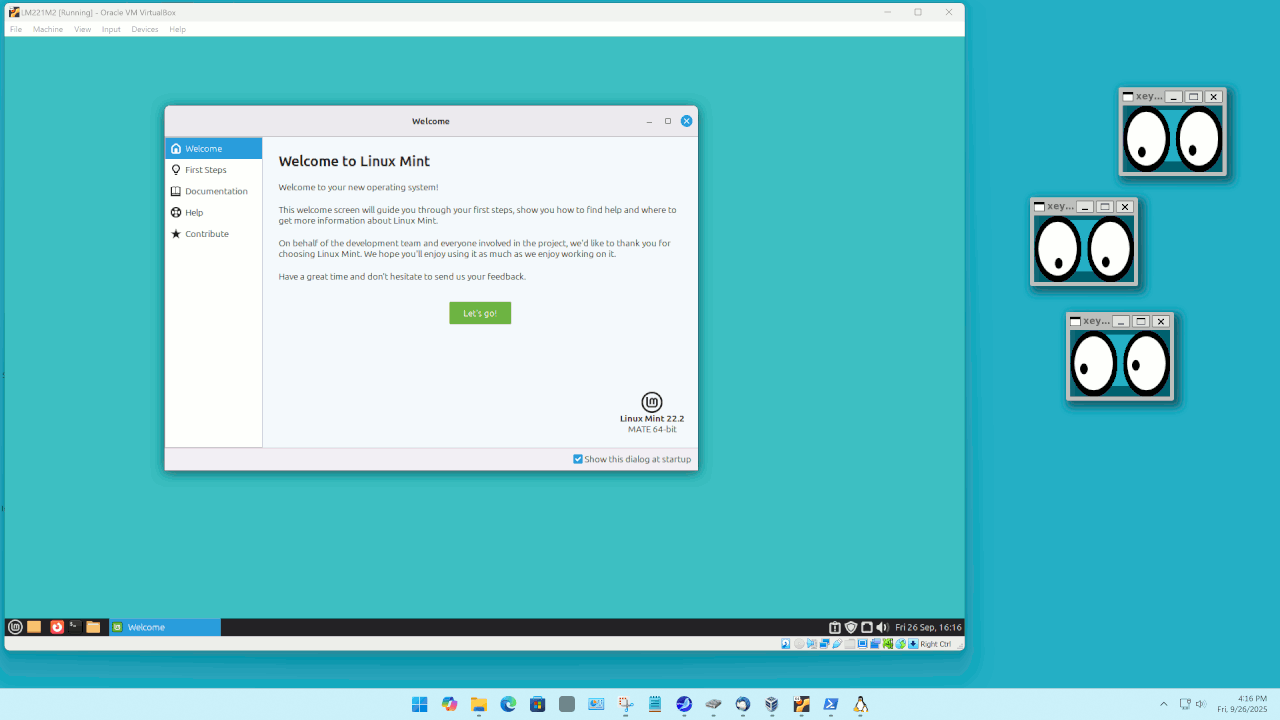Open Windows clock showing 4:16 PM

(x=1241, y=704)
